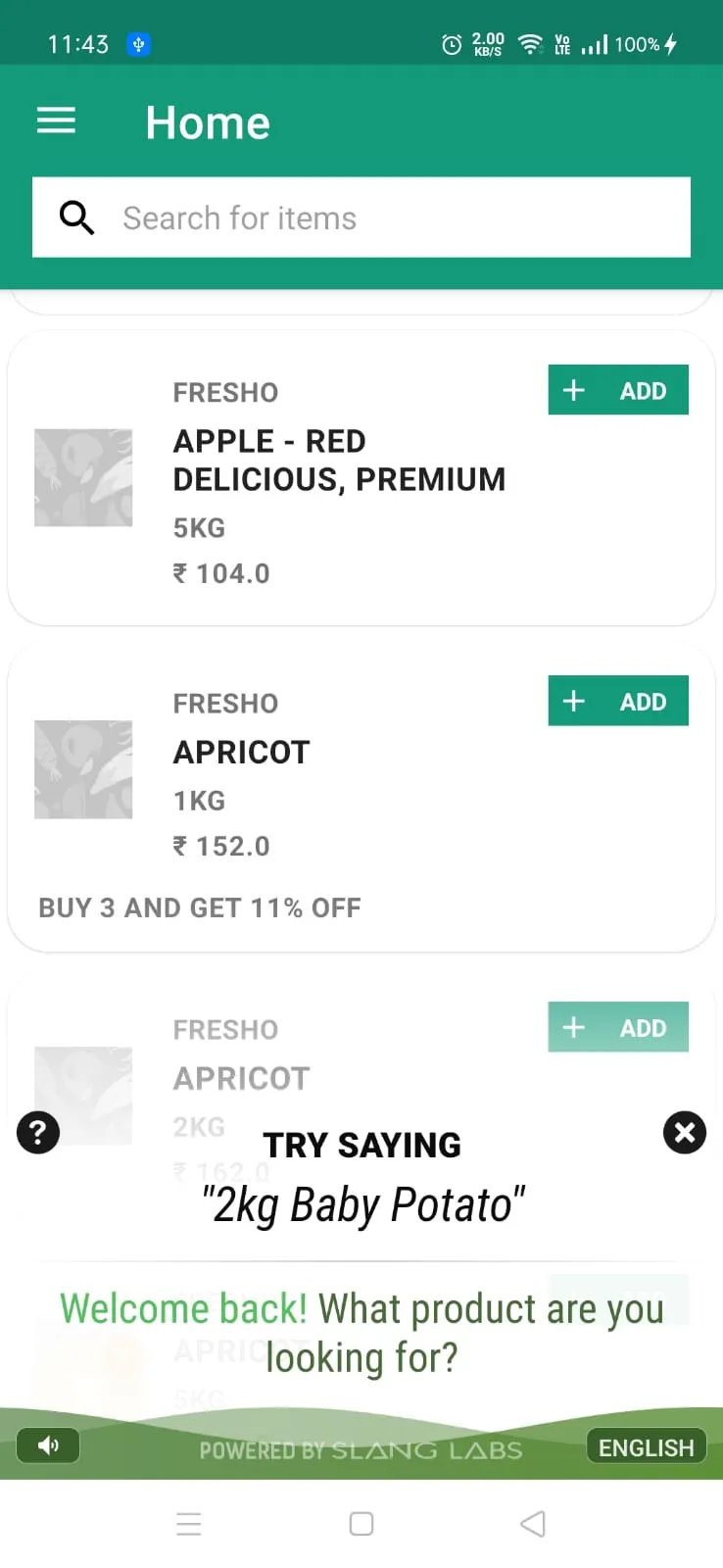This screenshot has width=723, height=1568.
Task: Select the APRICOT 1KG product title
Action: (x=242, y=753)
